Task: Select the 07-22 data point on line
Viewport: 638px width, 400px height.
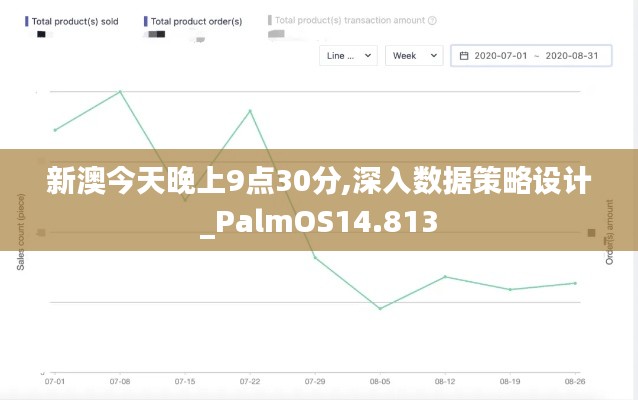Action: pos(250,111)
